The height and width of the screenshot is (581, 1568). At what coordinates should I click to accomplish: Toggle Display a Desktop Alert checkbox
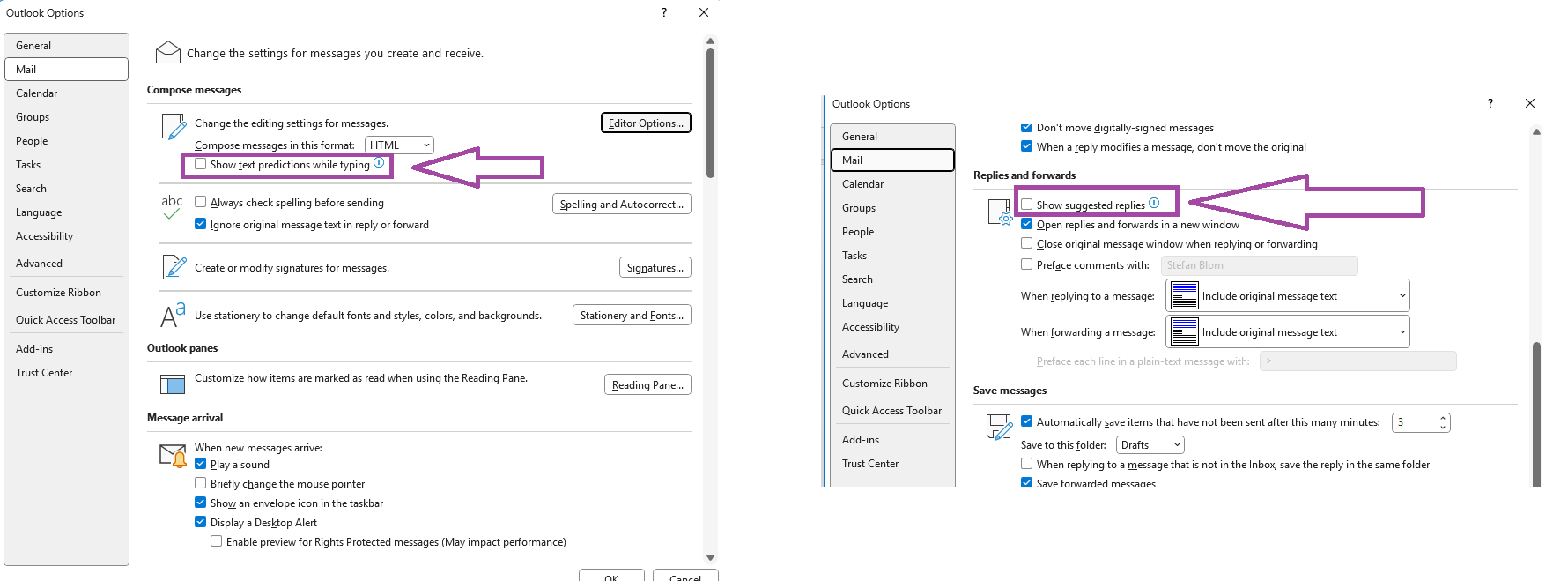(201, 522)
